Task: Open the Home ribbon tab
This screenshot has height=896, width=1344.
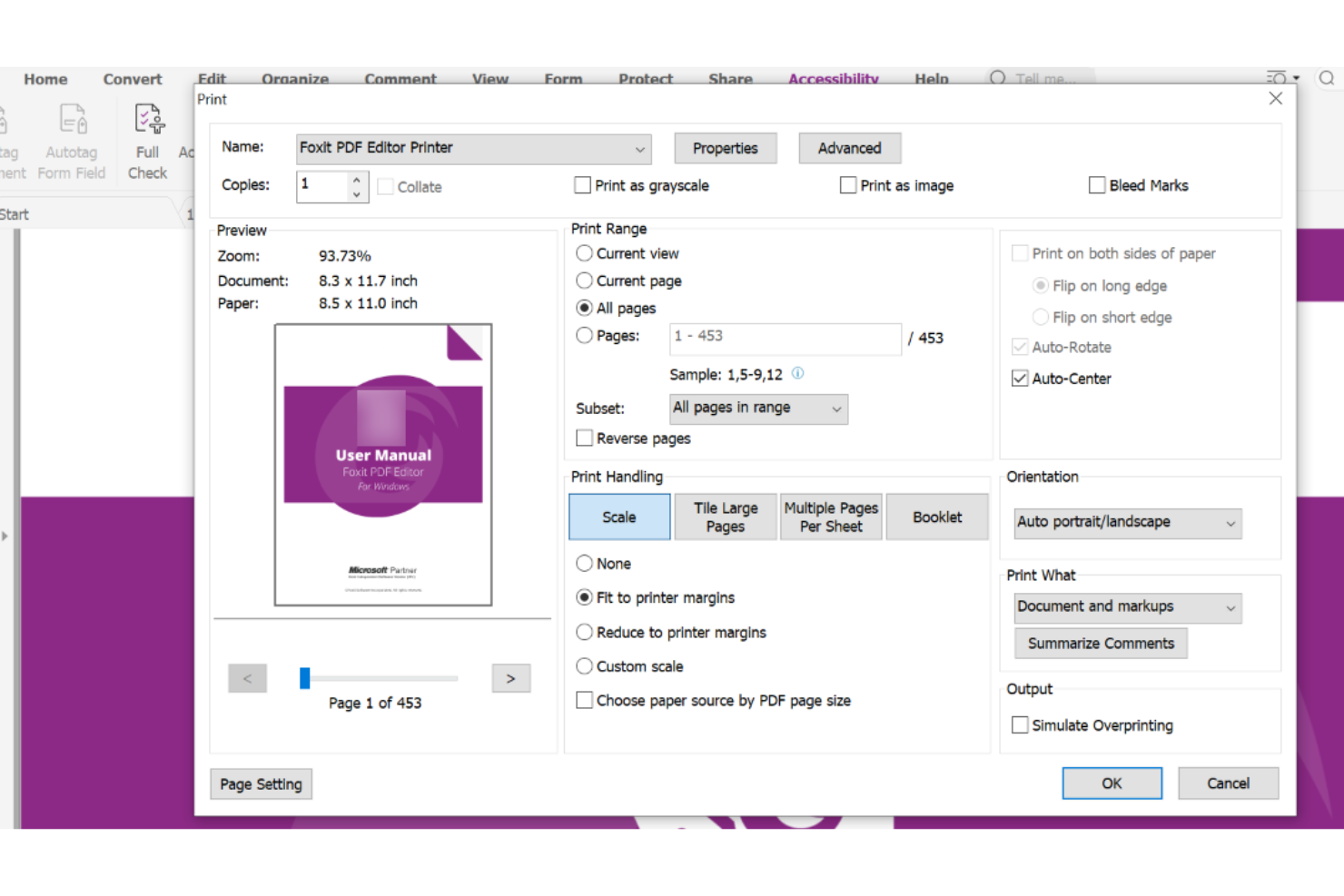Action: pos(45,79)
